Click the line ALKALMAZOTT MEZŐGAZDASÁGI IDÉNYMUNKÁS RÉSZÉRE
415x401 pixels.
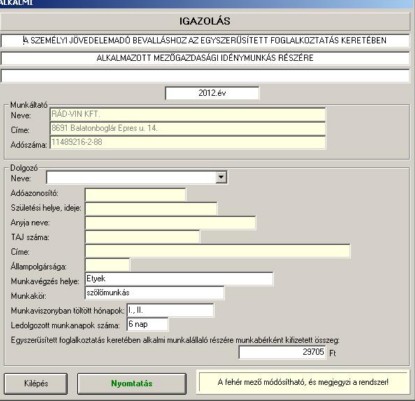click(x=205, y=58)
